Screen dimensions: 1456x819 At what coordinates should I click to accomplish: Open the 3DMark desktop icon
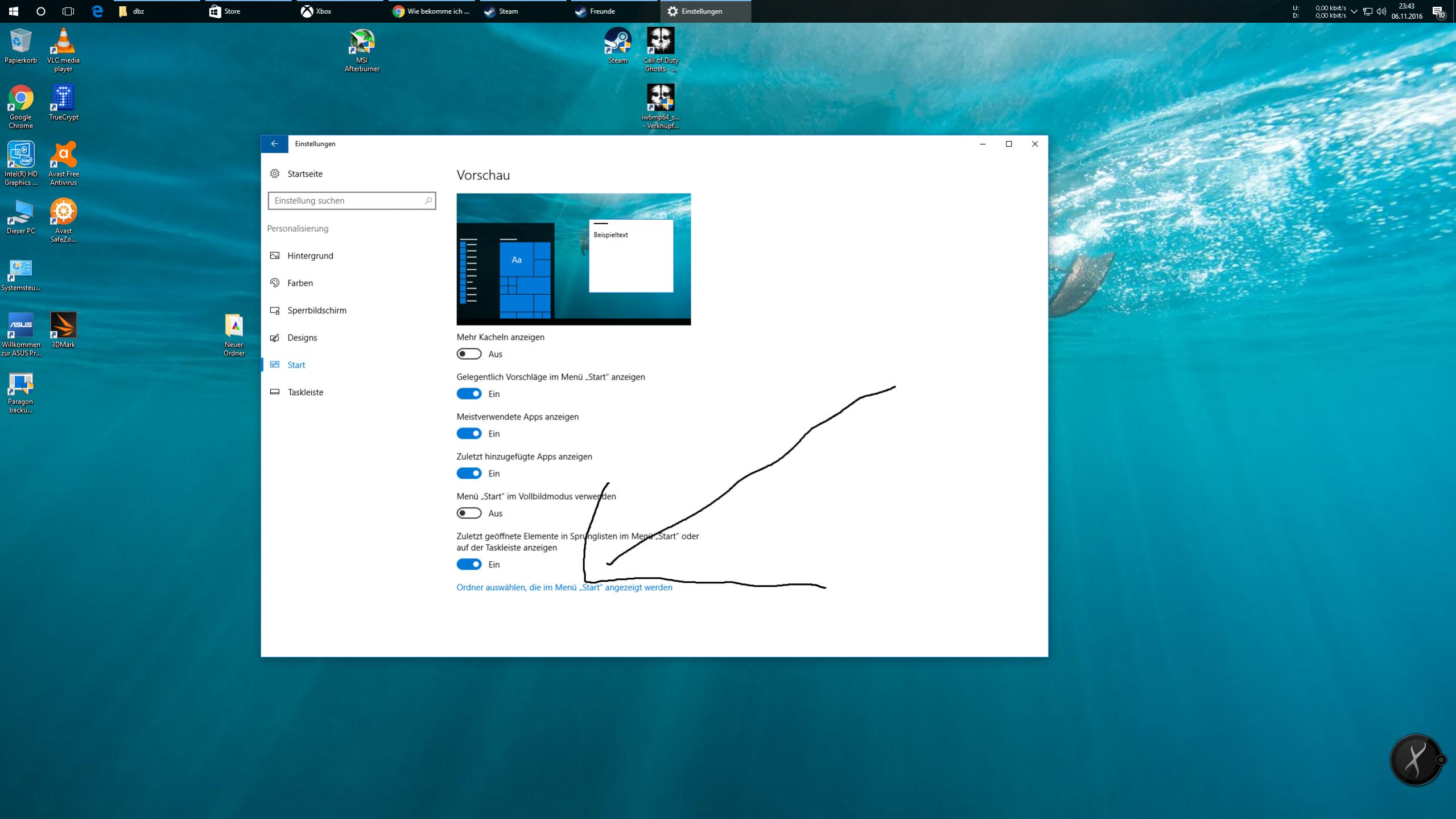pyautogui.click(x=63, y=326)
